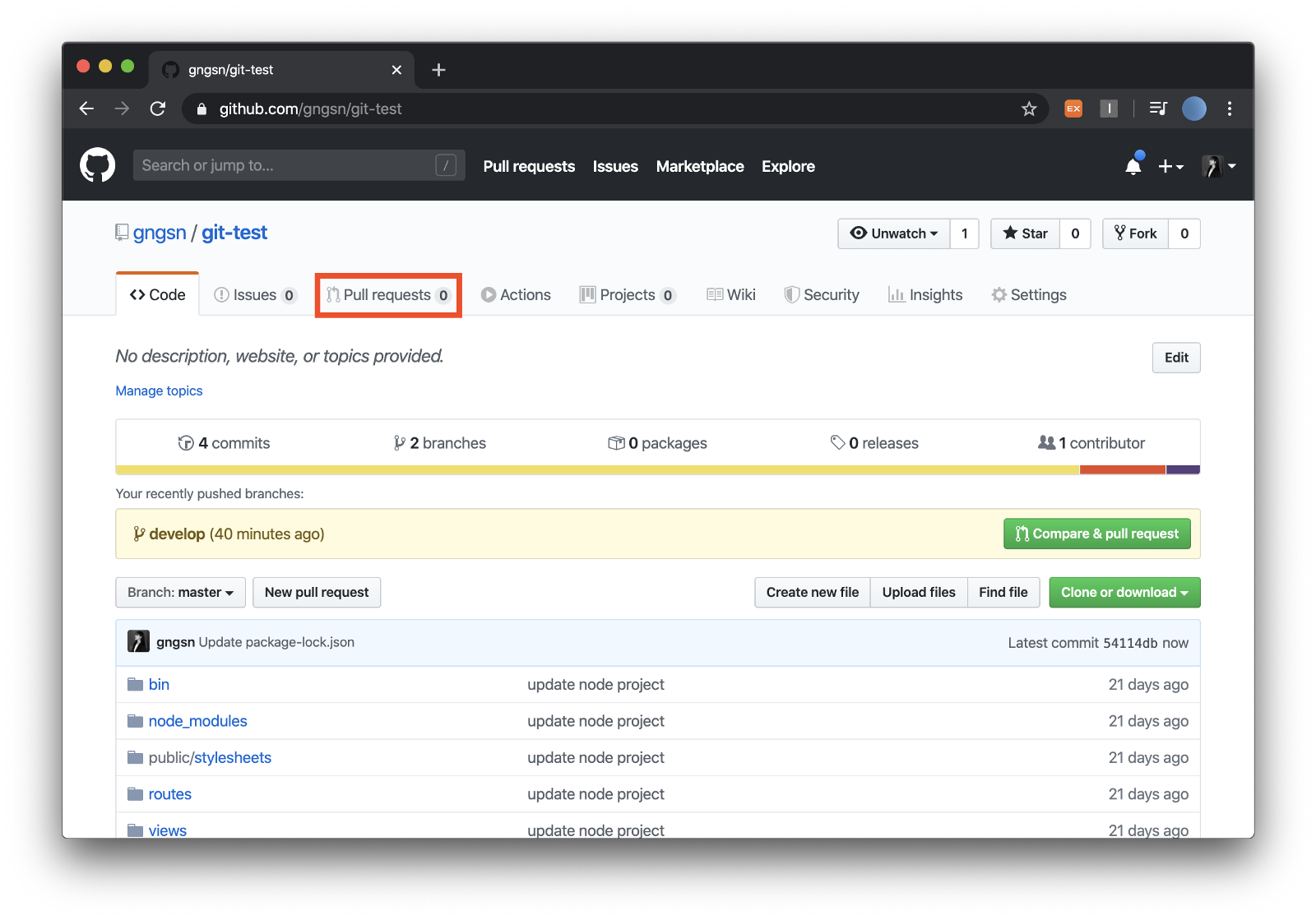Image resolution: width=1316 pixels, height=920 pixels.
Task: Focus the Search or jump to field
Action: (x=299, y=165)
